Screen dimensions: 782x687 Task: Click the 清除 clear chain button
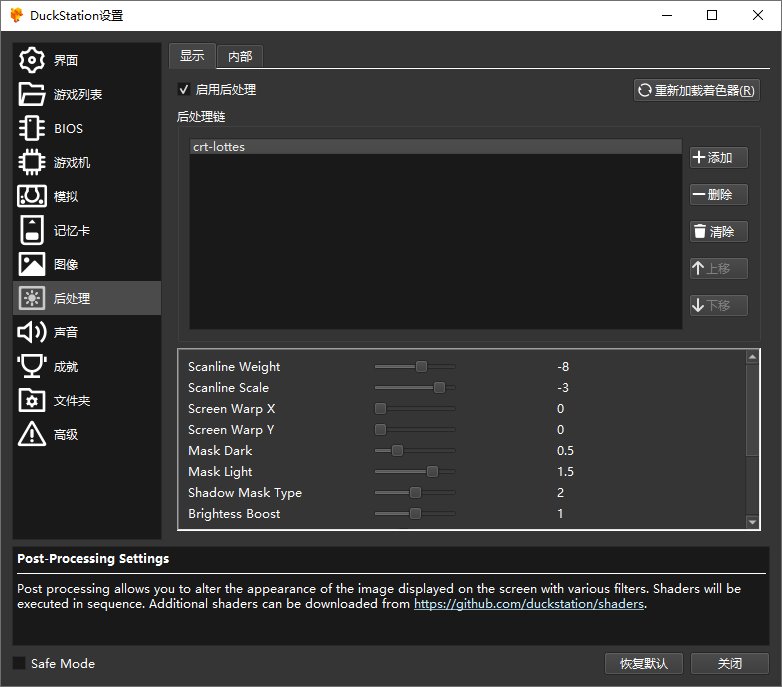coord(719,231)
